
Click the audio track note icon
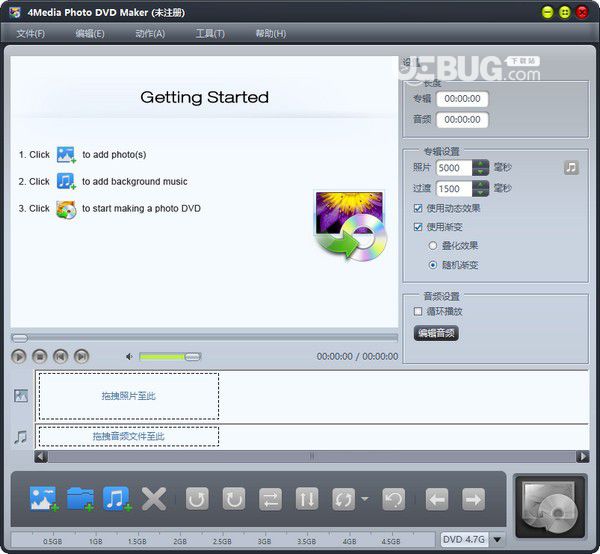coord(20,437)
